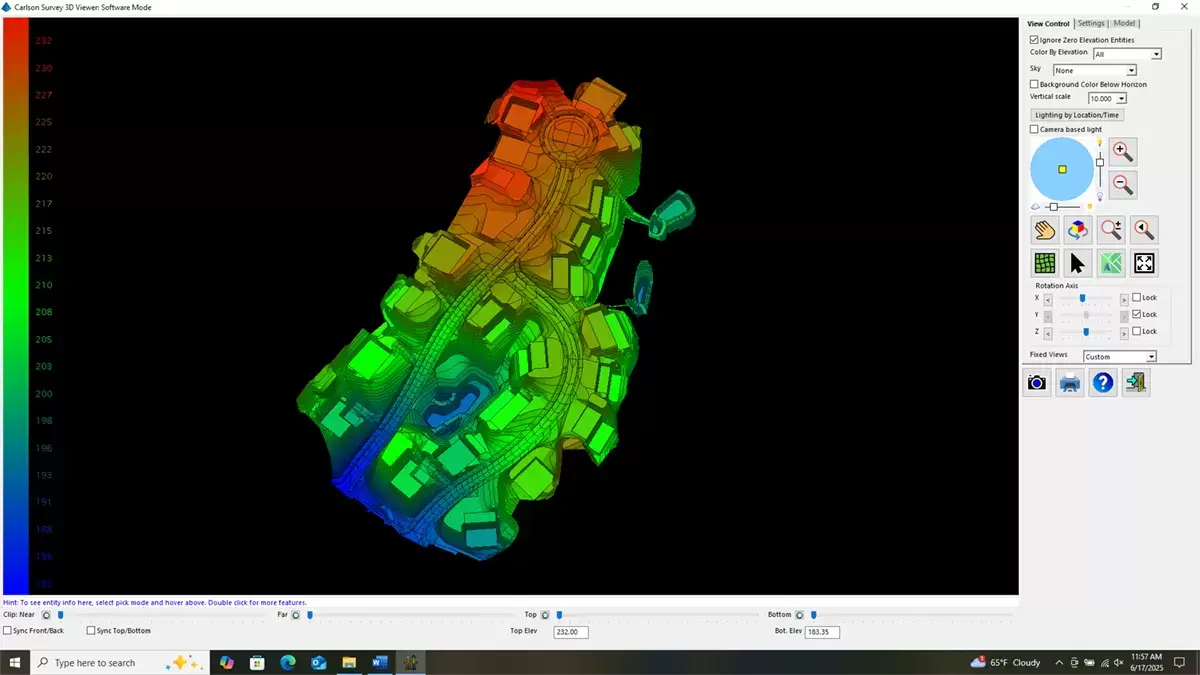Click the exit door icon

click(1136, 382)
